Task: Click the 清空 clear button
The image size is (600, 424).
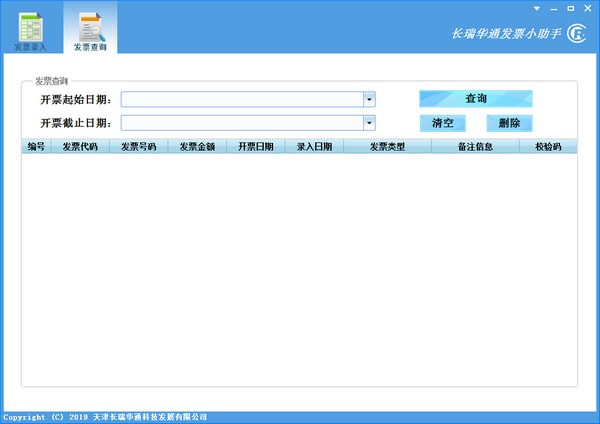Action: 443,123
